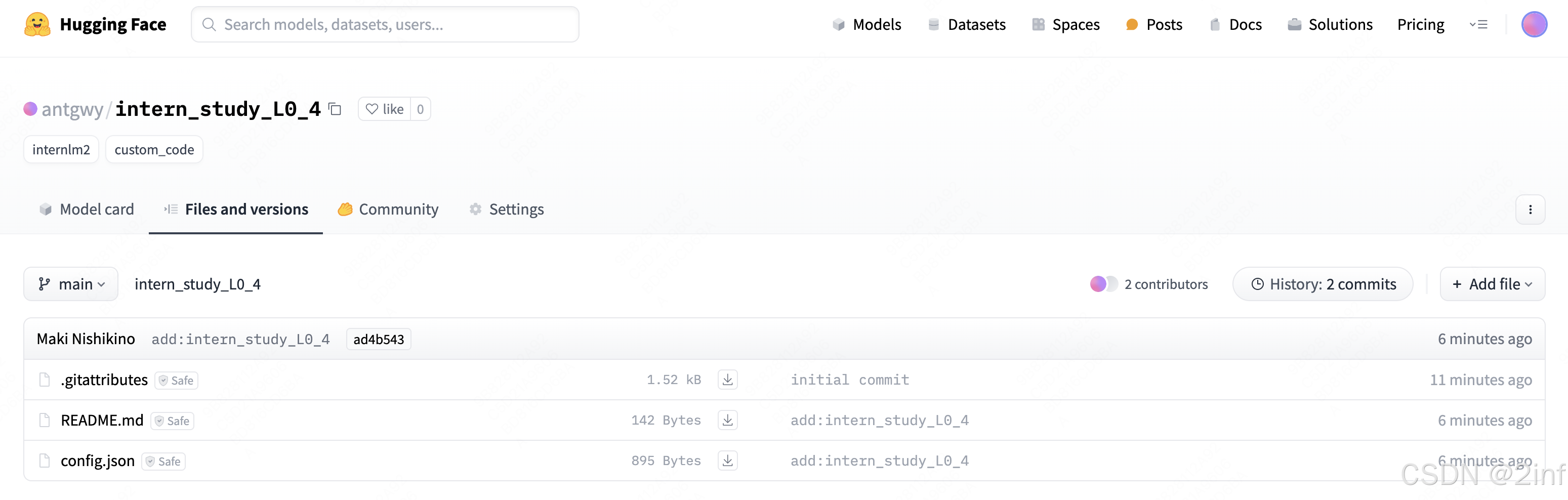1568x500 pixels.
Task: Open the Datasets nav item
Action: (x=967, y=24)
